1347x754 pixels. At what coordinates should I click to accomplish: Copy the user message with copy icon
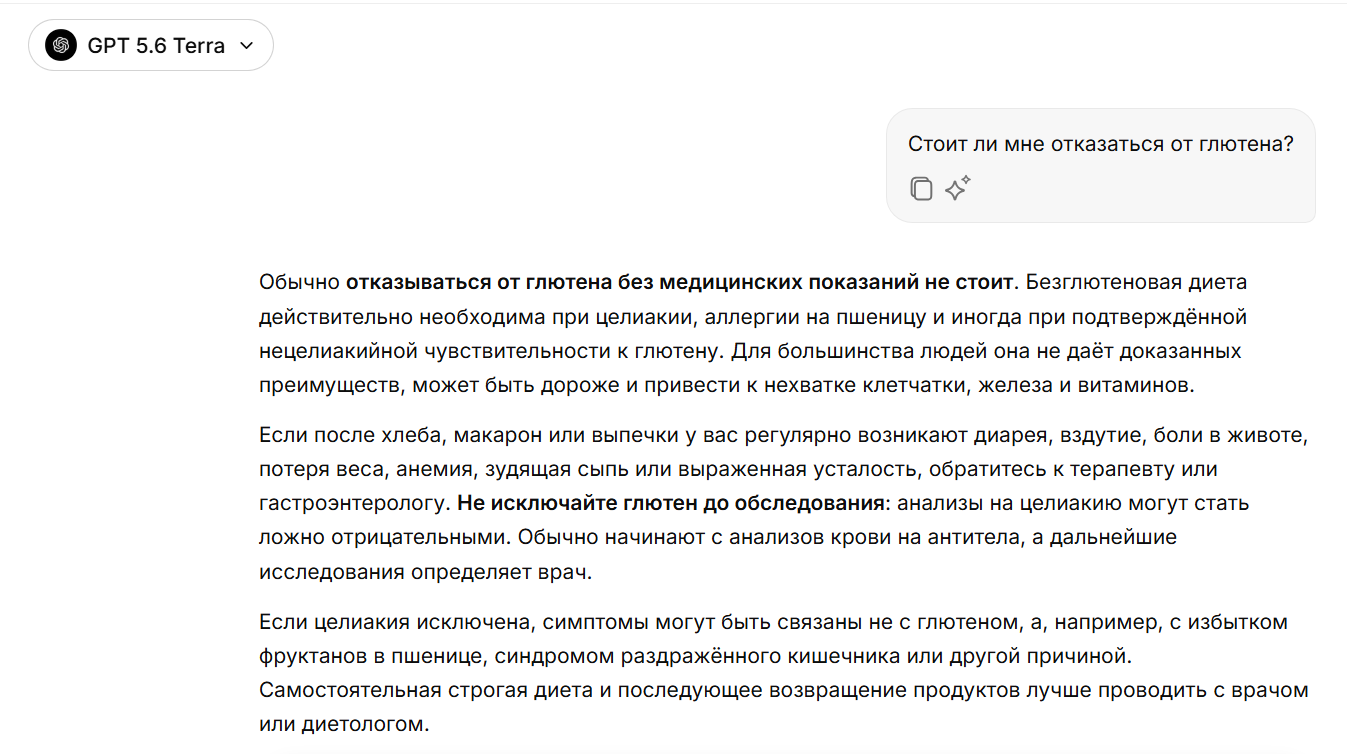[921, 188]
